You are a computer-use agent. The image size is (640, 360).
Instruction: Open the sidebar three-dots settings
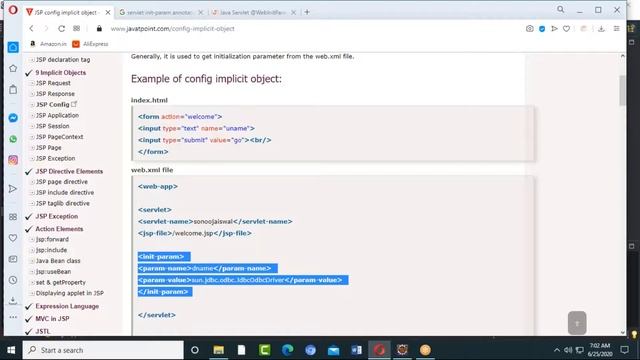pyautogui.click(x=13, y=317)
